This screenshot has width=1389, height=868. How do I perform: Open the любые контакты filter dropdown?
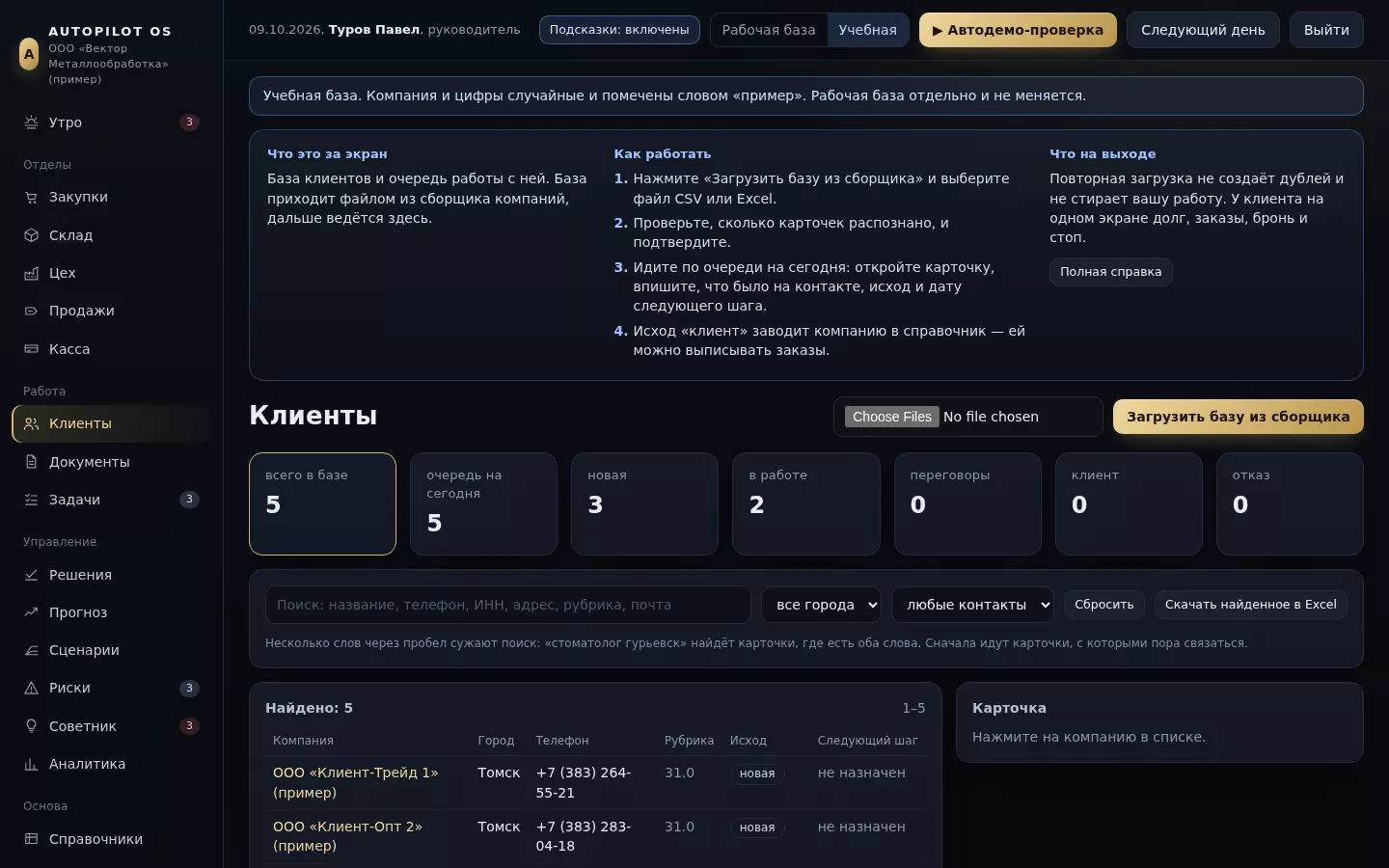coord(972,605)
